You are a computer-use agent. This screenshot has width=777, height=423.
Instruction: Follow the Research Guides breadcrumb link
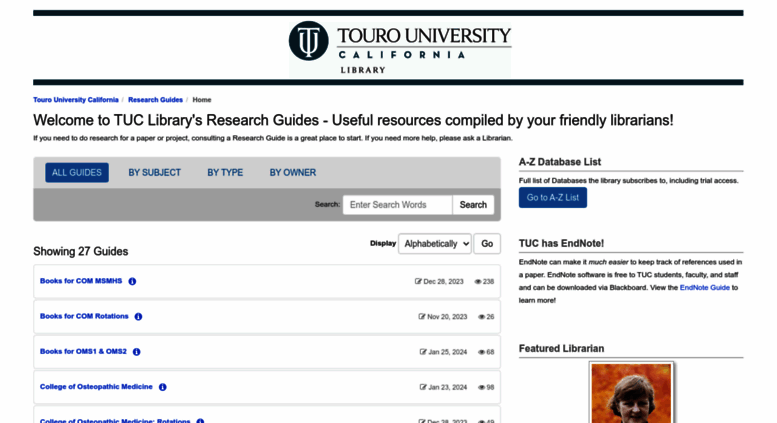(x=156, y=100)
